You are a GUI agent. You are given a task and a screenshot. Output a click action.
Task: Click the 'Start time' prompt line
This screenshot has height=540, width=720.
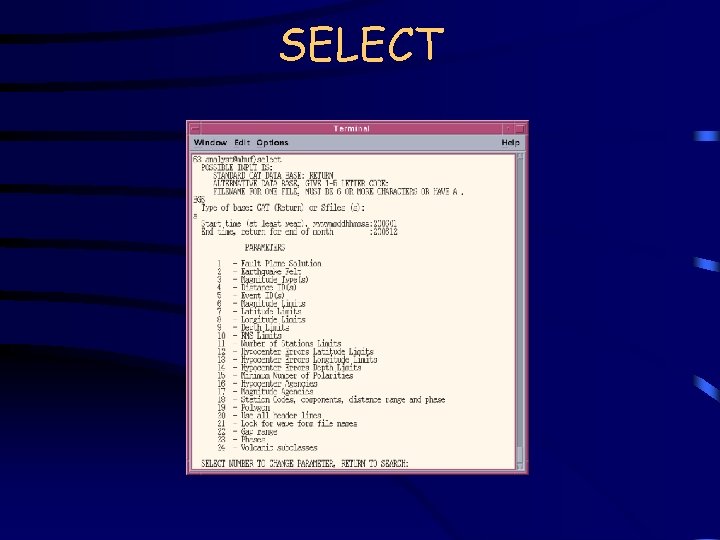[x=299, y=224]
